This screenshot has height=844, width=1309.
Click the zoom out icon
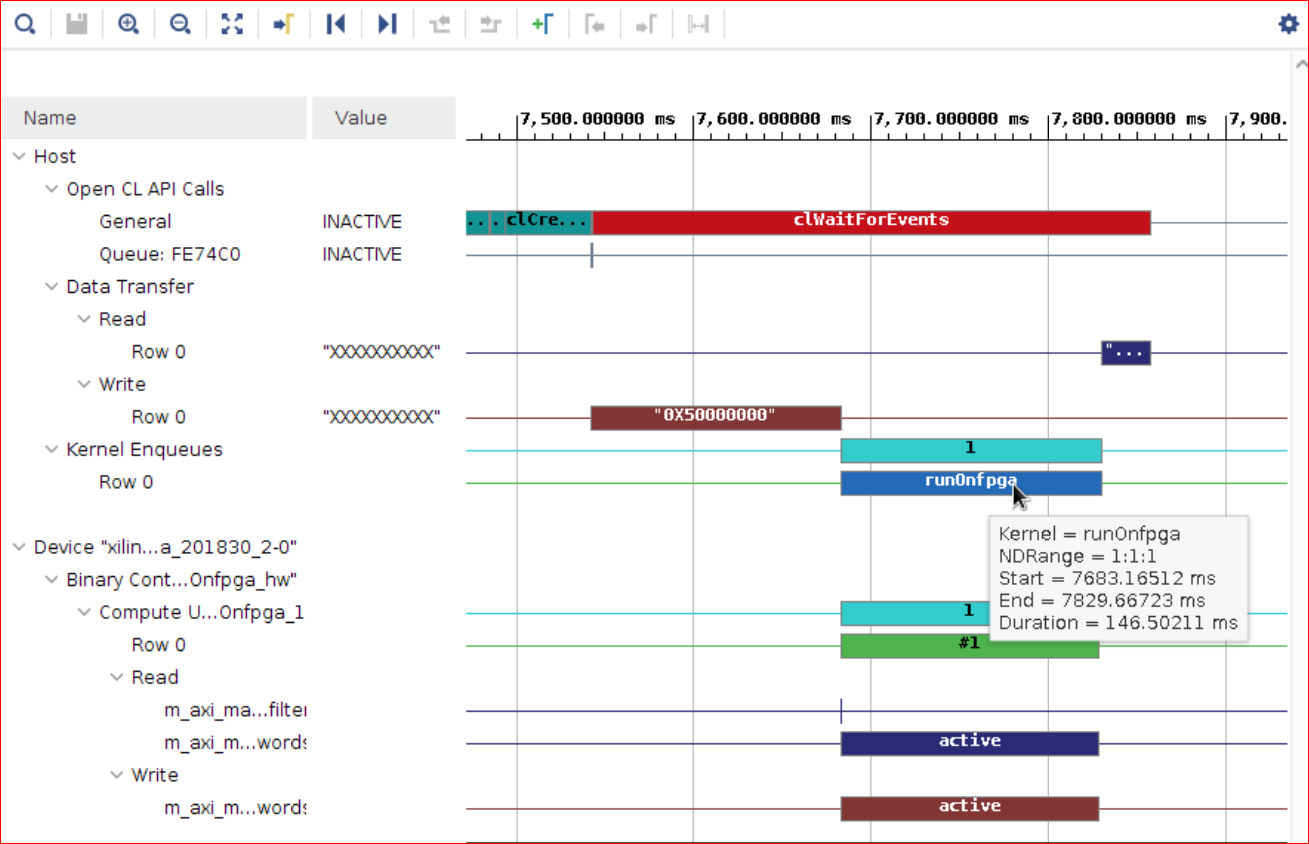coord(180,24)
